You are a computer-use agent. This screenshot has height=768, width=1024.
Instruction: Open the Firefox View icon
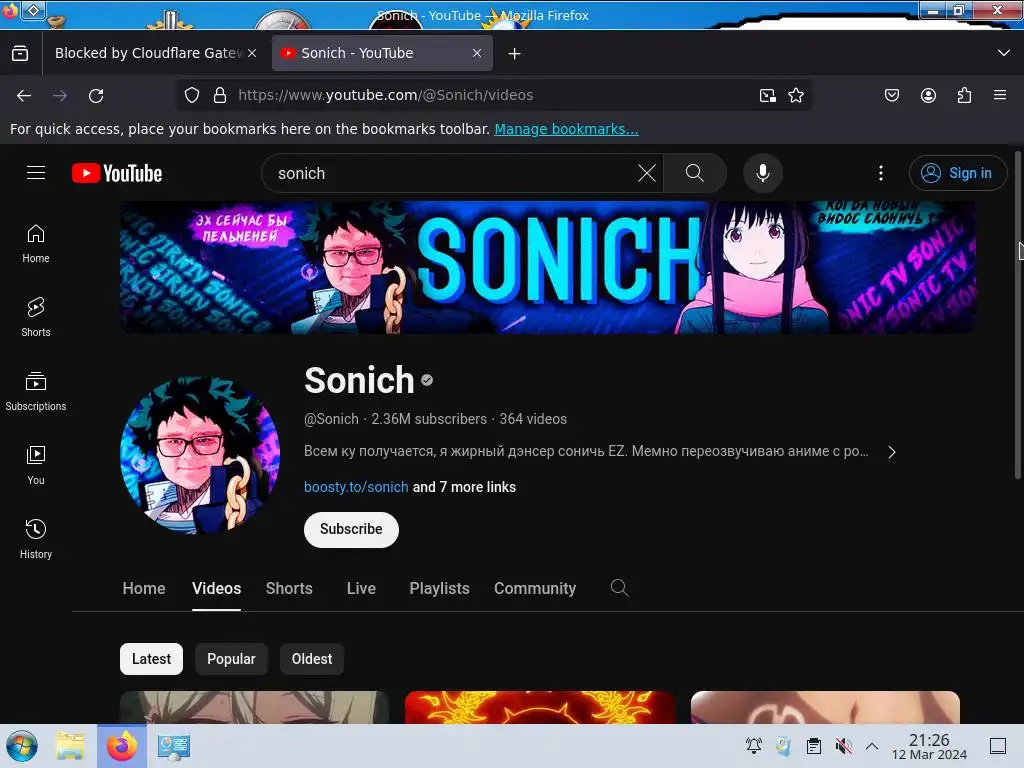click(x=20, y=54)
